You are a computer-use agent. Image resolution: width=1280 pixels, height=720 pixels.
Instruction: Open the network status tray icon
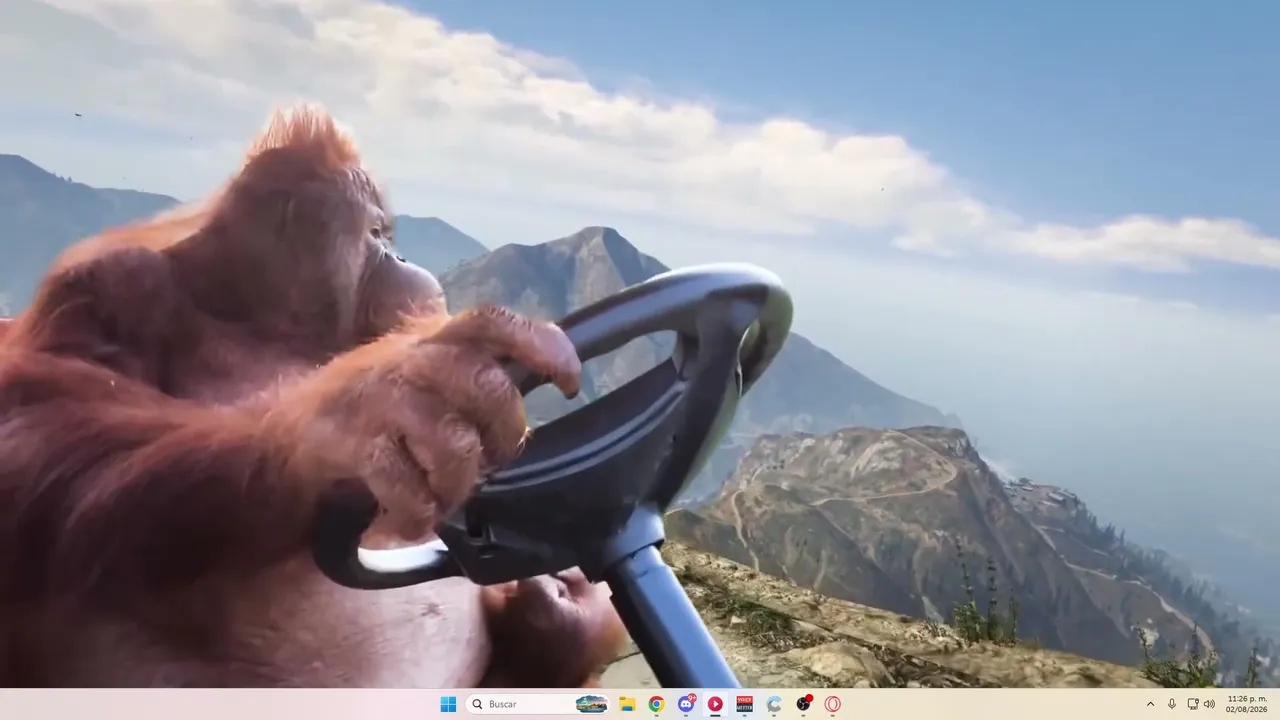(x=1192, y=704)
